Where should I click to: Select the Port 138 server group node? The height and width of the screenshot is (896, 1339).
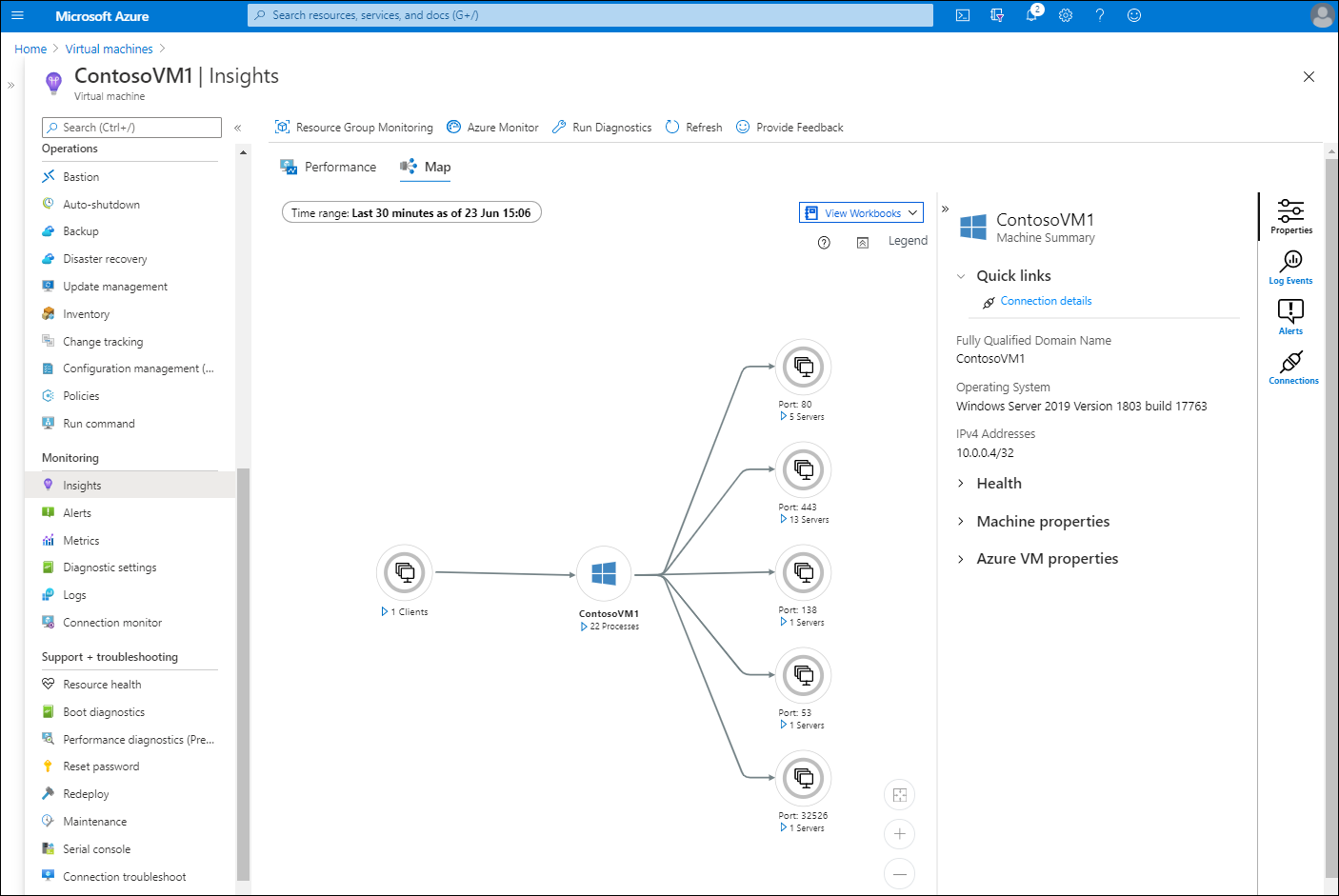point(804,572)
